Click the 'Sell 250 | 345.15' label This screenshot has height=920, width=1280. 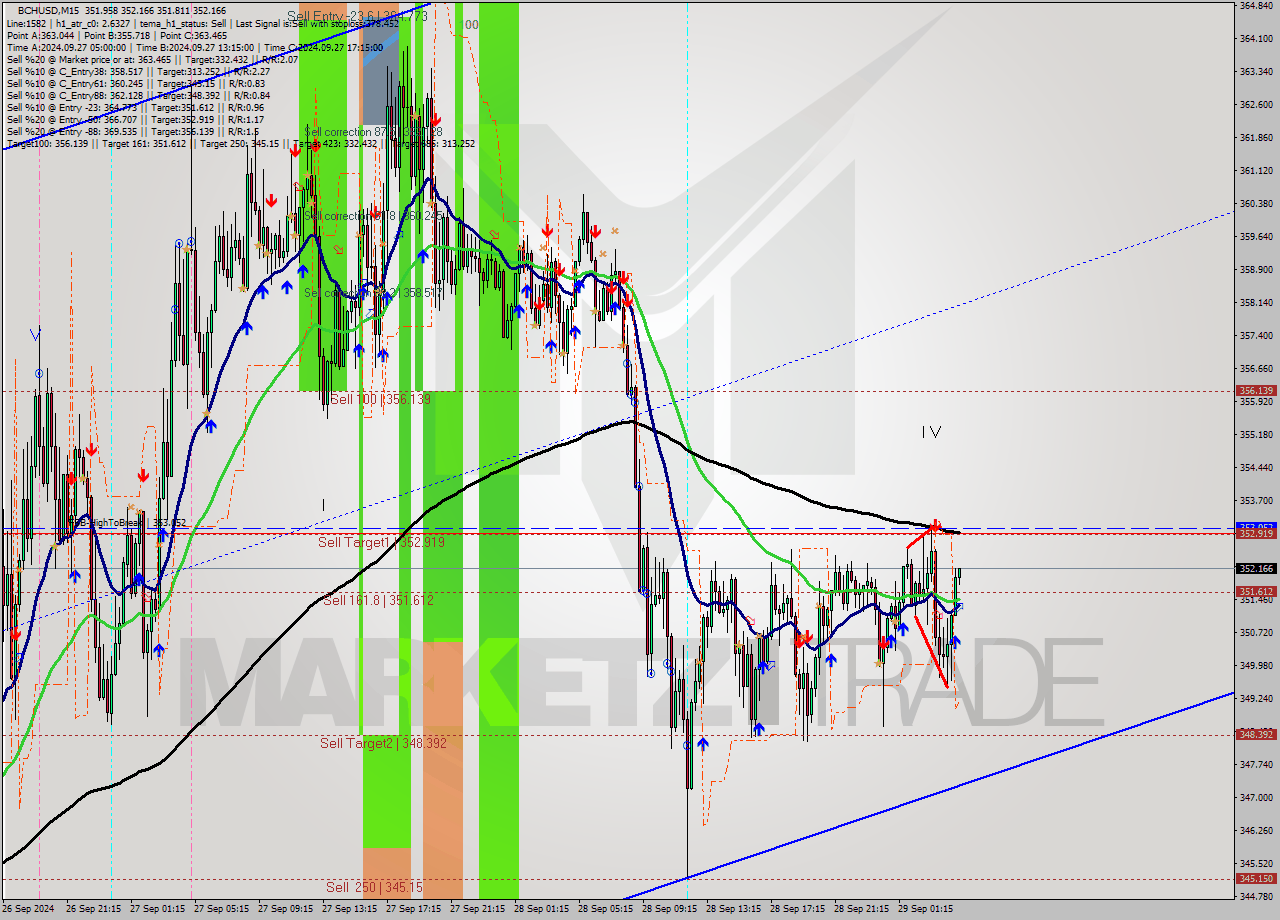click(374, 887)
